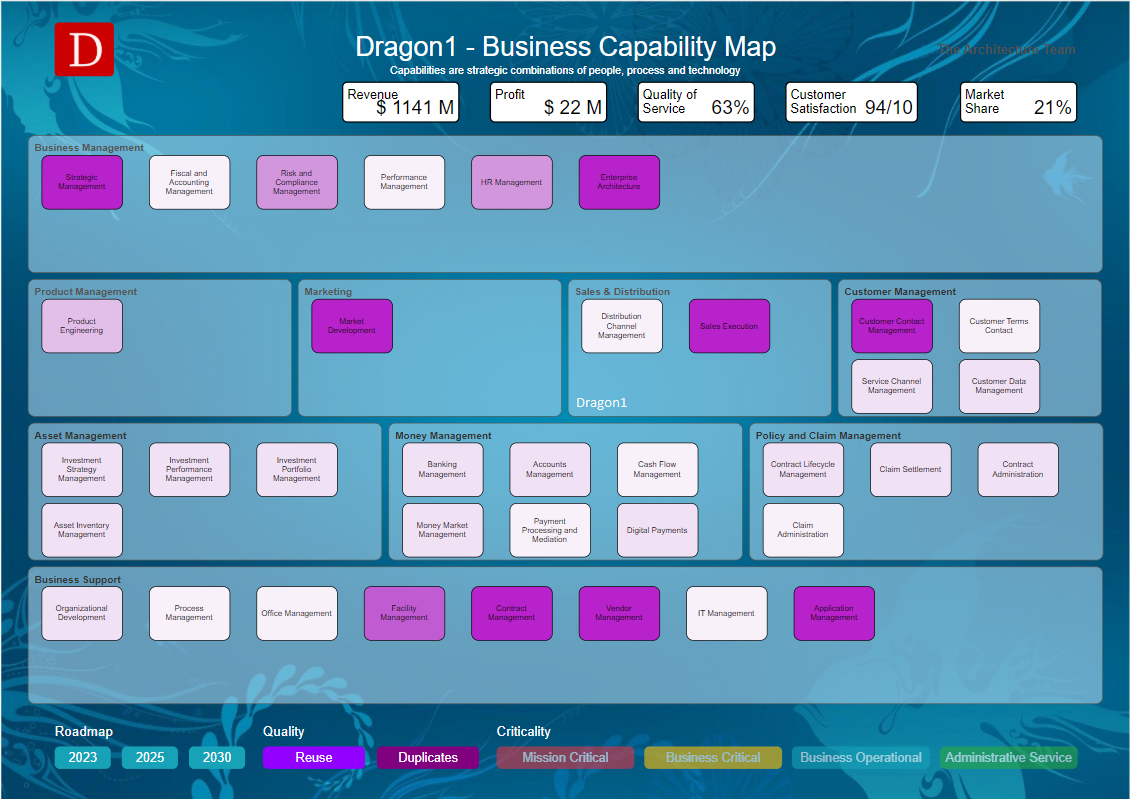Select the Banking Management capability
This screenshot has width=1130, height=800.
[x=442, y=470]
